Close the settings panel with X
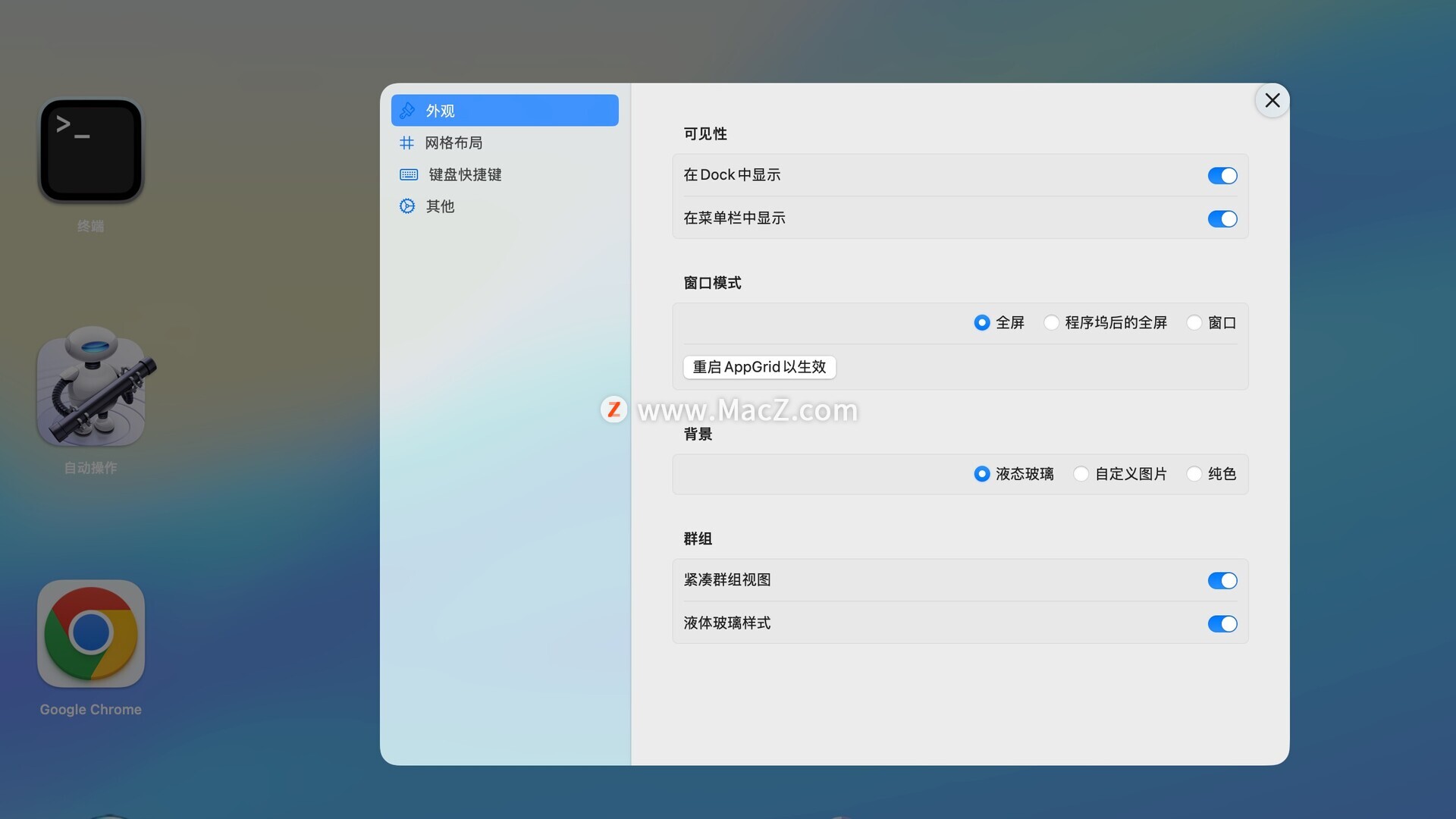The height and width of the screenshot is (819, 1456). (1272, 101)
